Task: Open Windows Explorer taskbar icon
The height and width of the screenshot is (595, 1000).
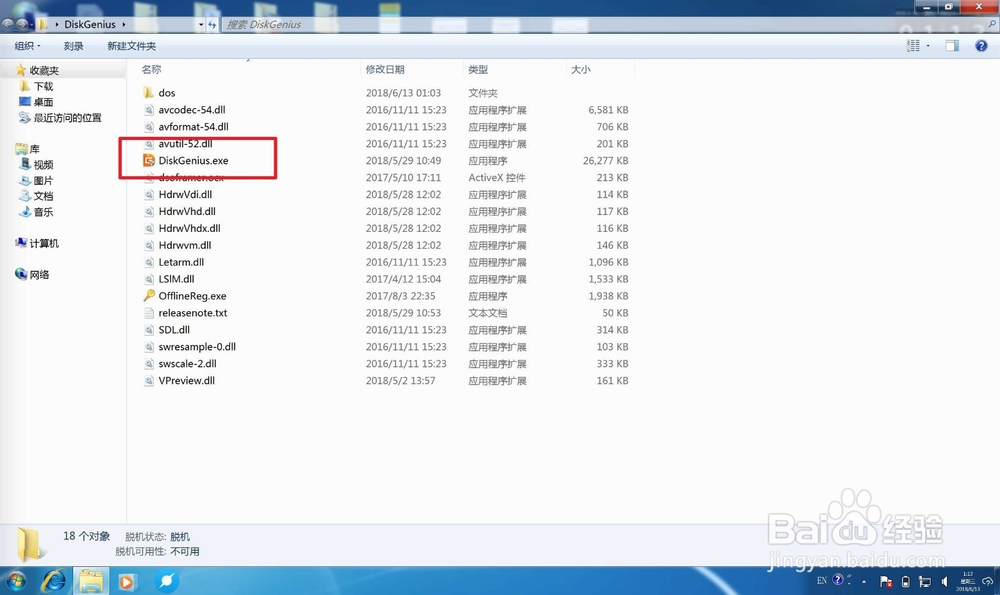Action: click(x=91, y=581)
